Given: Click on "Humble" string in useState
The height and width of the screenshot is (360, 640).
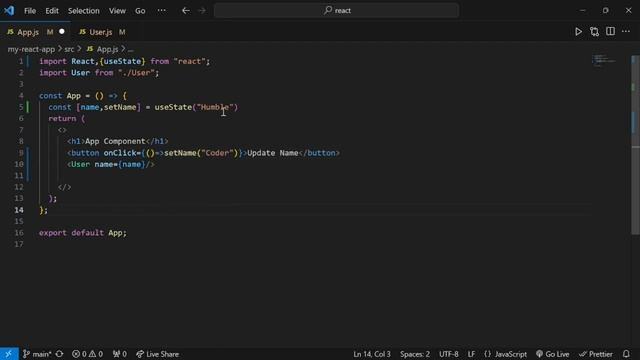Looking at the screenshot, I should click(x=215, y=107).
